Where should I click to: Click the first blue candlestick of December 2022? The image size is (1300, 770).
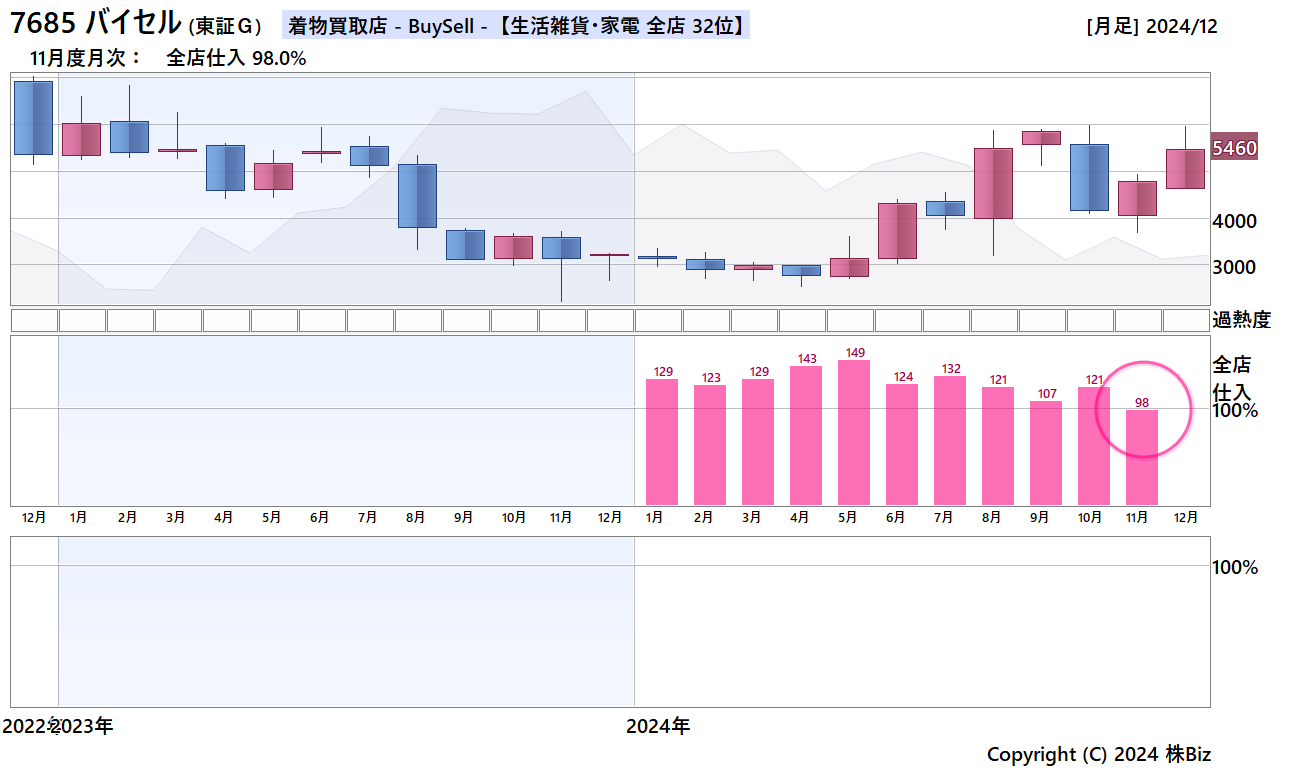click(x=33, y=118)
